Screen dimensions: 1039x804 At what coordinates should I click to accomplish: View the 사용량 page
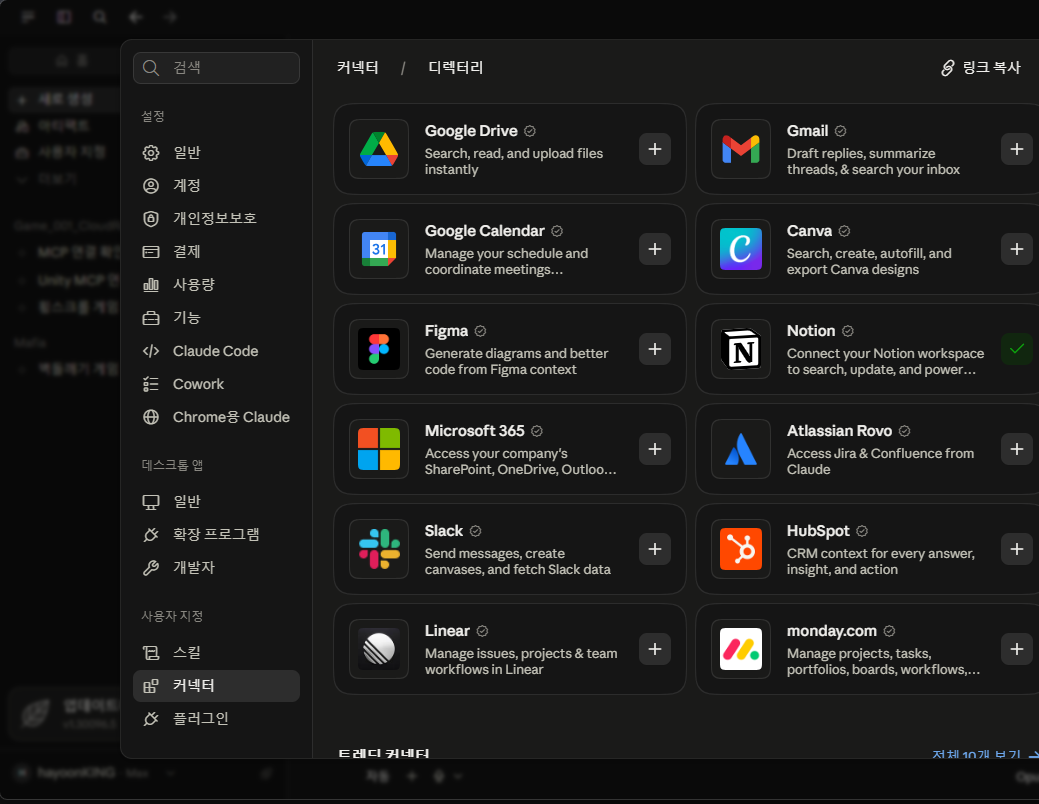click(x=216, y=284)
